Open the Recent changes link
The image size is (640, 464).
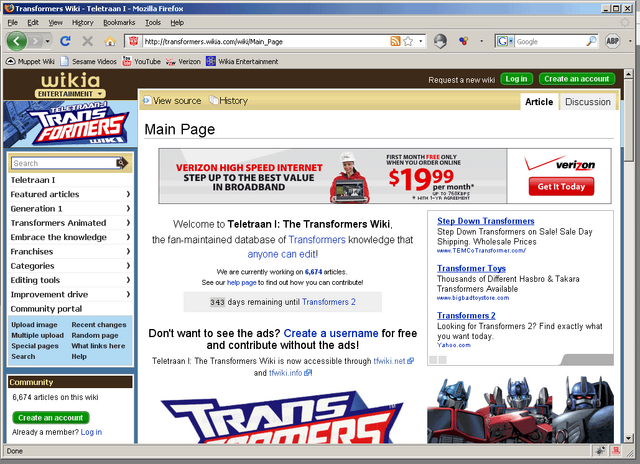[x=99, y=325]
